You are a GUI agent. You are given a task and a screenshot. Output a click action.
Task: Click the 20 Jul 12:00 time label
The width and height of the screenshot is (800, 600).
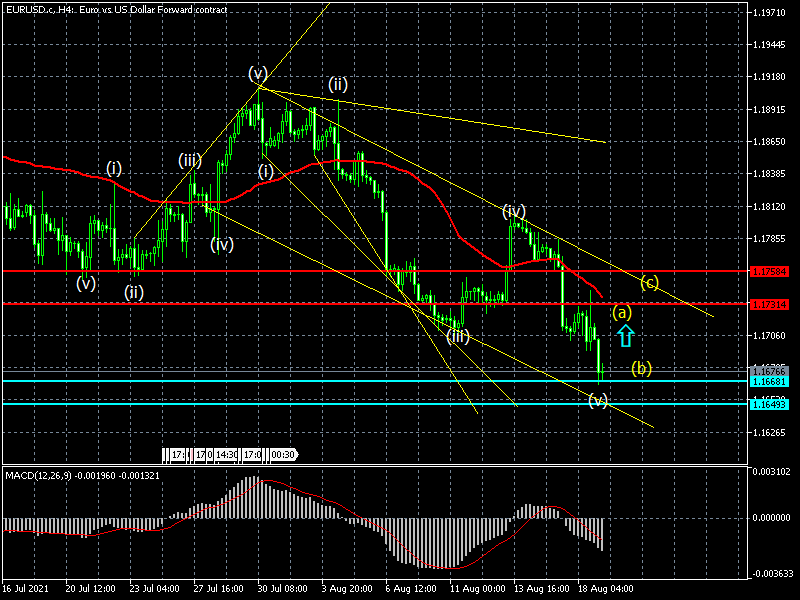click(x=91, y=589)
